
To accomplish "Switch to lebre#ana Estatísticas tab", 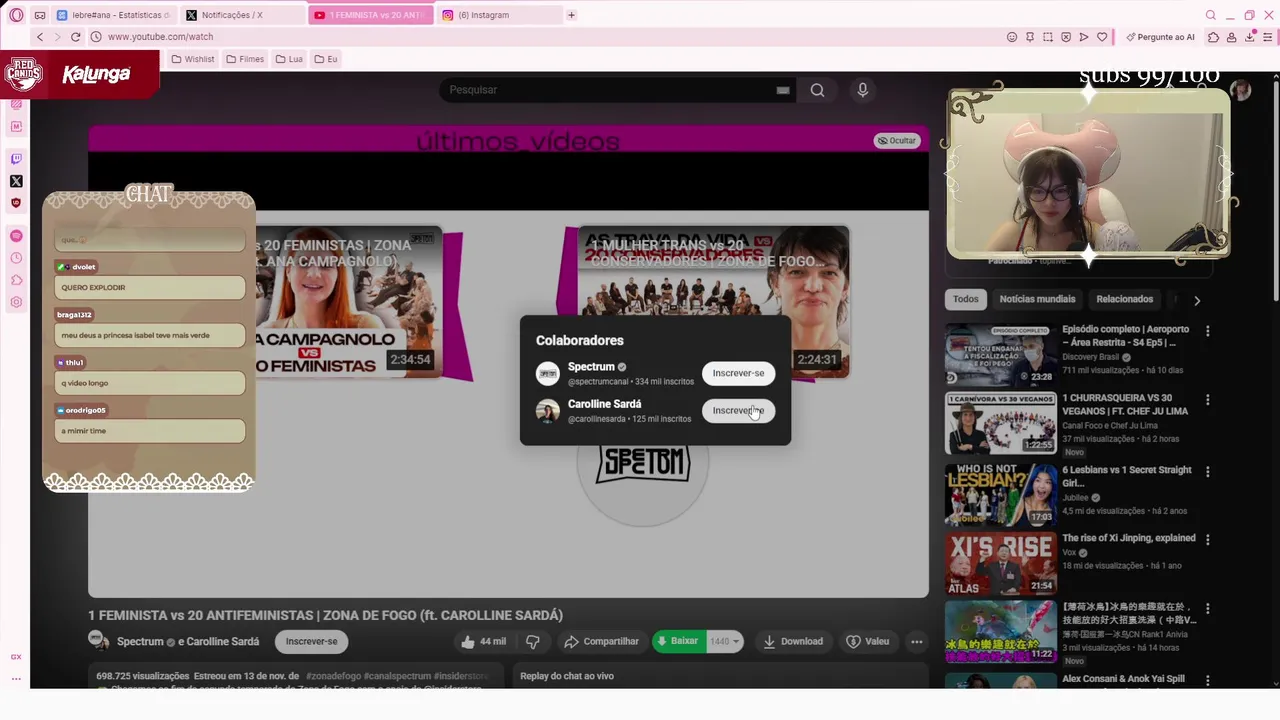I will pos(115,15).
